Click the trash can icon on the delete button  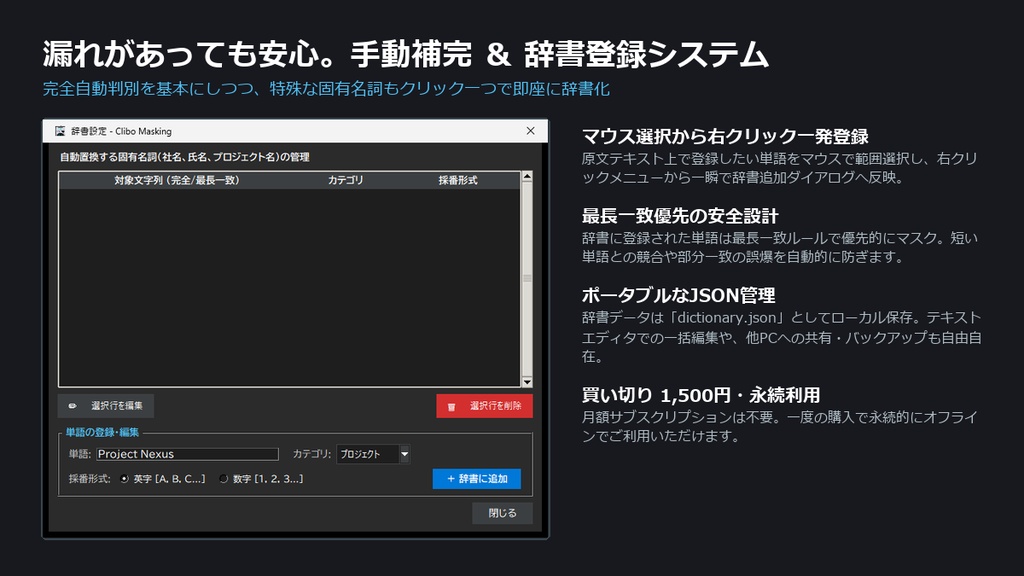451,406
